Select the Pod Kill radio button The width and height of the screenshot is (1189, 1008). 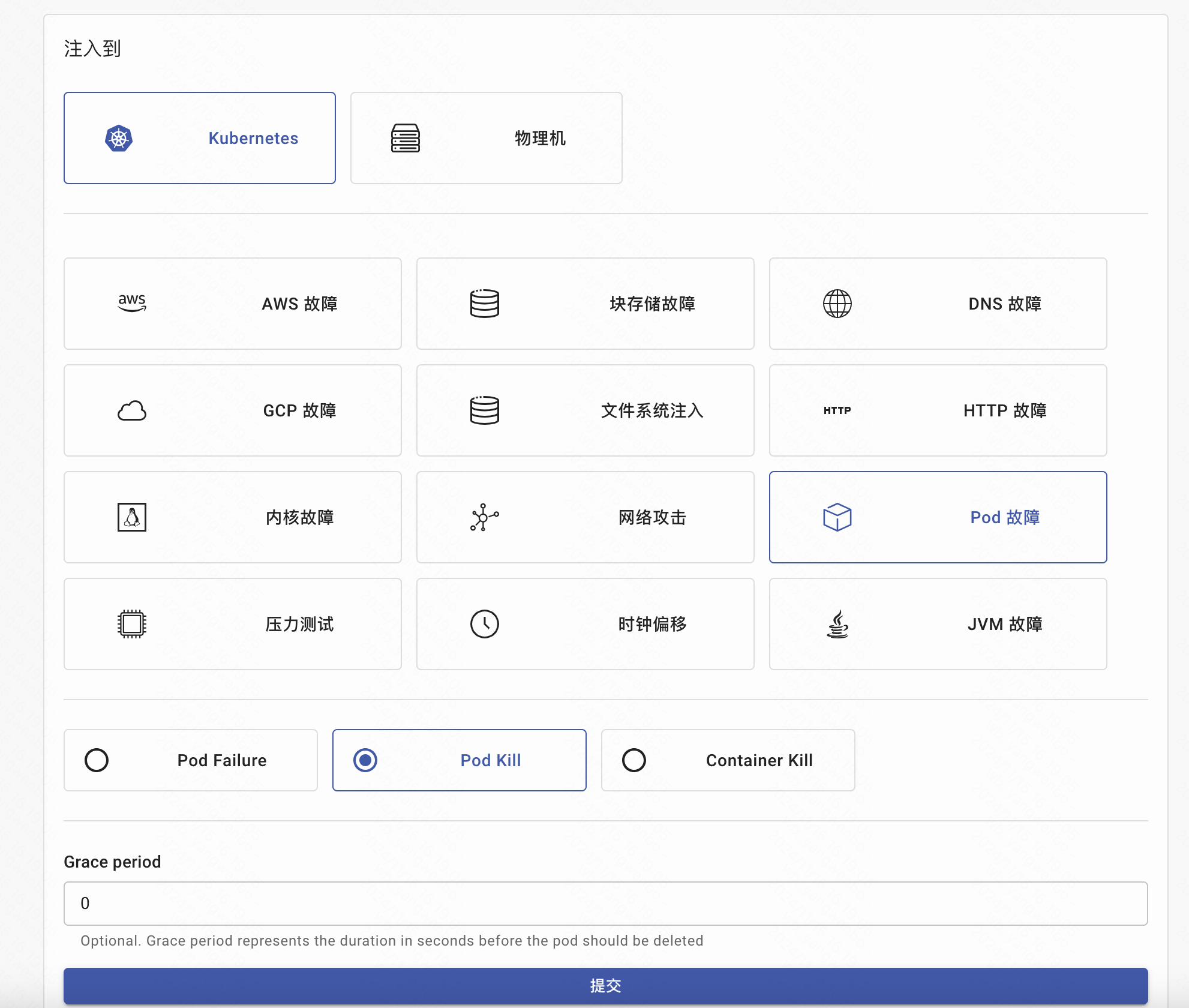click(x=365, y=760)
